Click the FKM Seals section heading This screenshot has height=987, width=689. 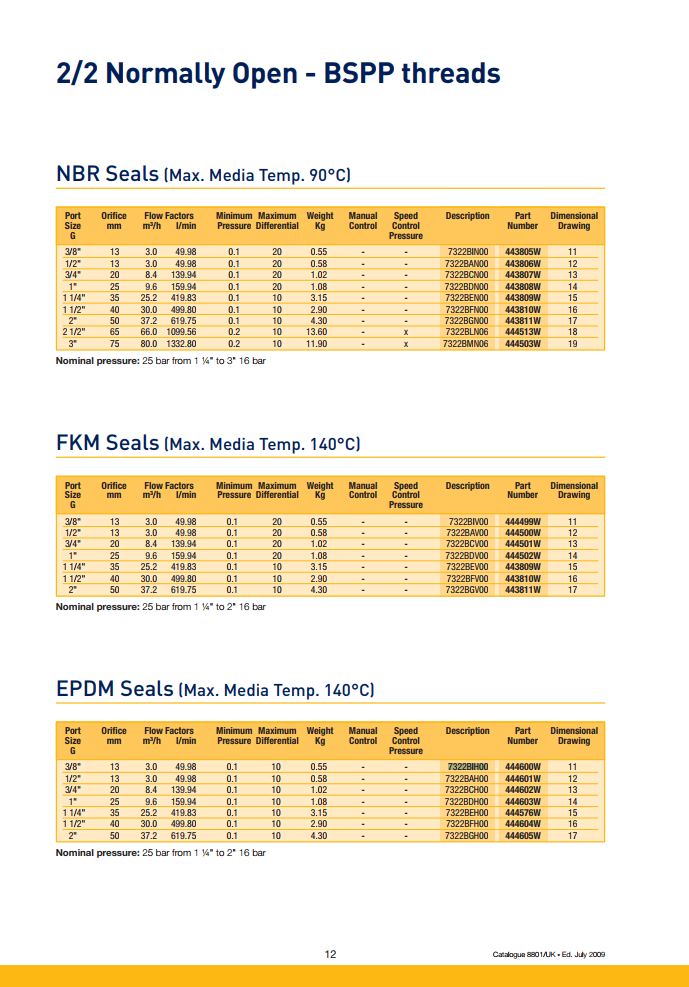207,442
